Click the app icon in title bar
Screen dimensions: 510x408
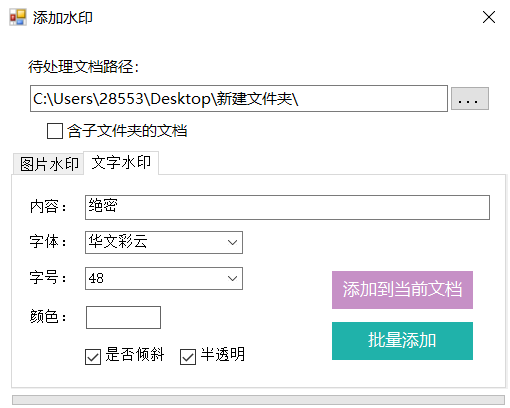click(x=18, y=17)
